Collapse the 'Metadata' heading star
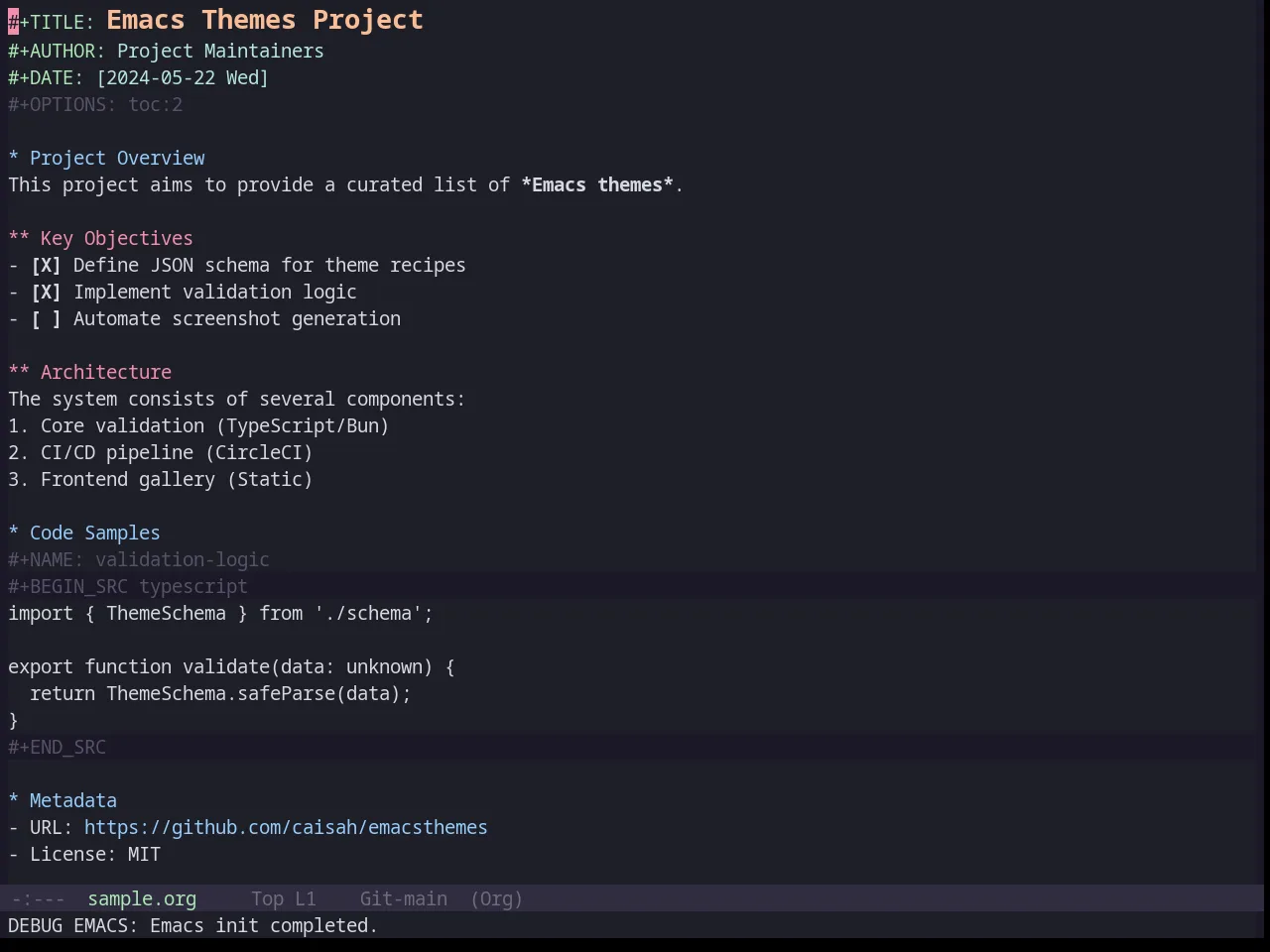1270x952 pixels. [x=14, y=800]
